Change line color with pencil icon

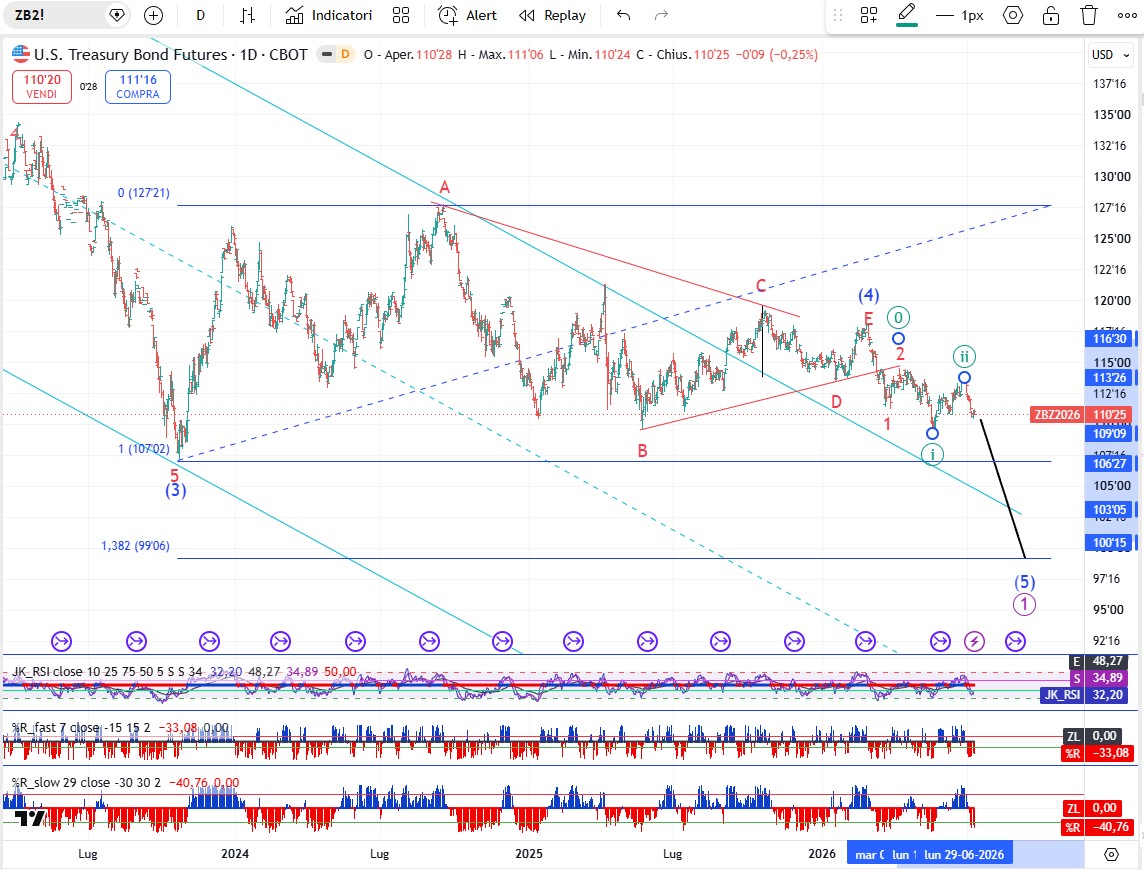(907, 15)
